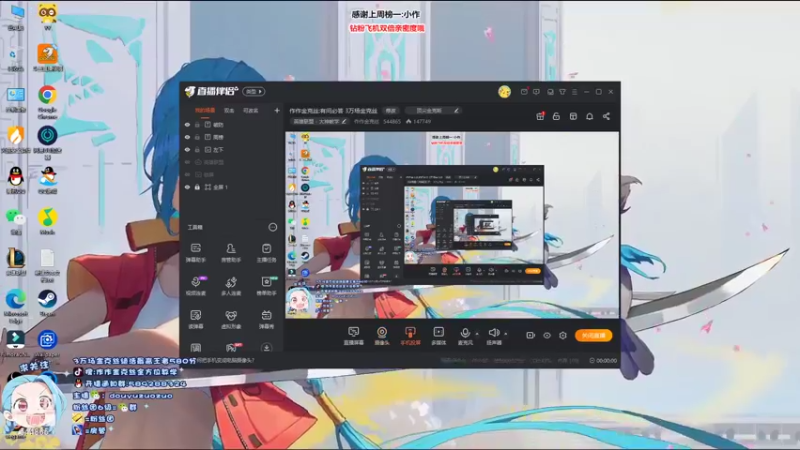Open the mode pill beside the 直播伴侣 logo
Screen dimensions: 800x450
point(254,92)
